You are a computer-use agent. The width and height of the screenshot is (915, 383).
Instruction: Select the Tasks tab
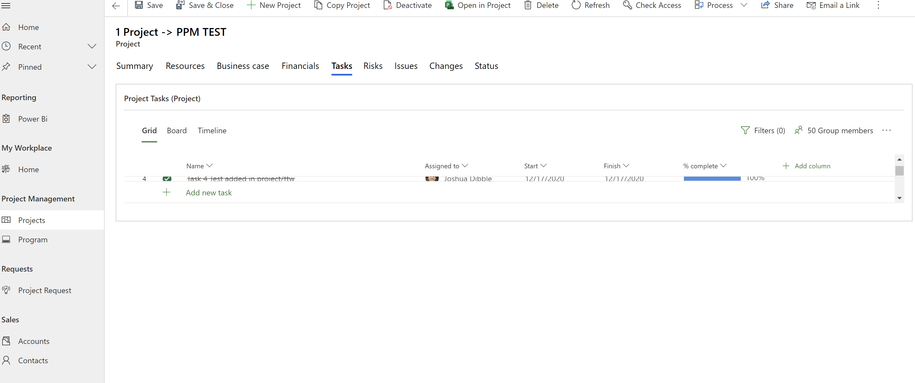[341, 66]
